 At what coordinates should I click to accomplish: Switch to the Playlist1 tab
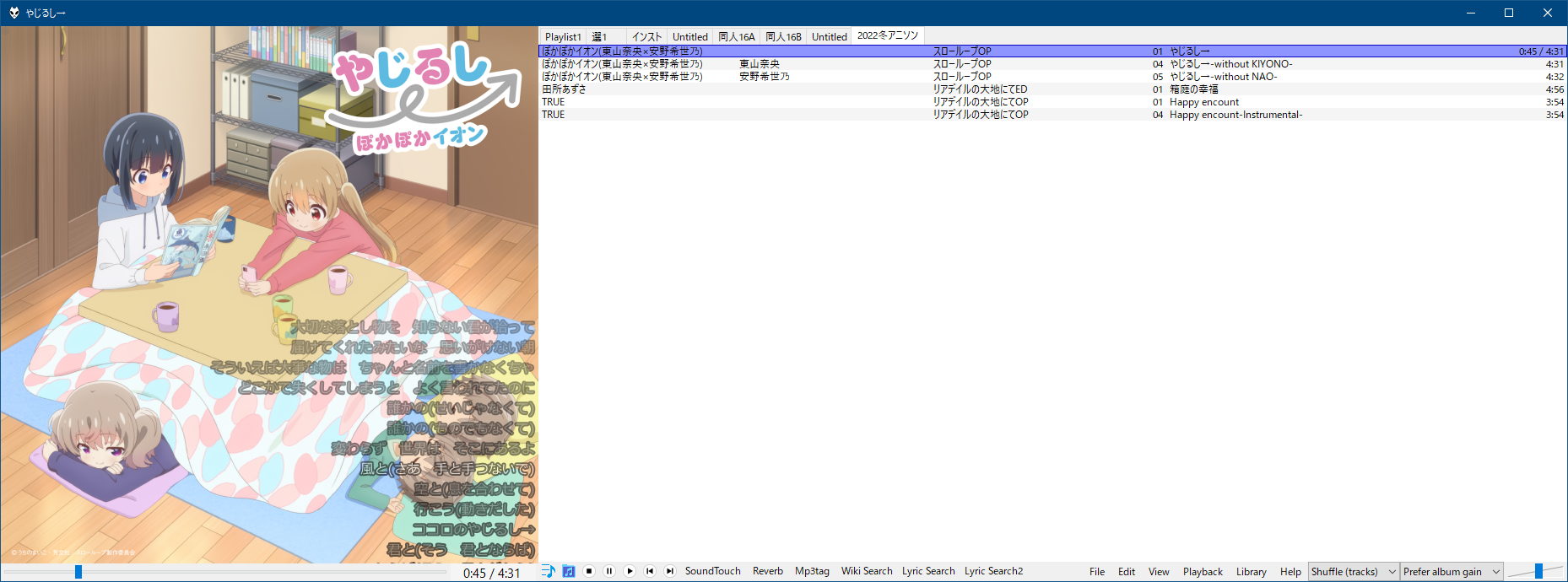tap(563, 36)
